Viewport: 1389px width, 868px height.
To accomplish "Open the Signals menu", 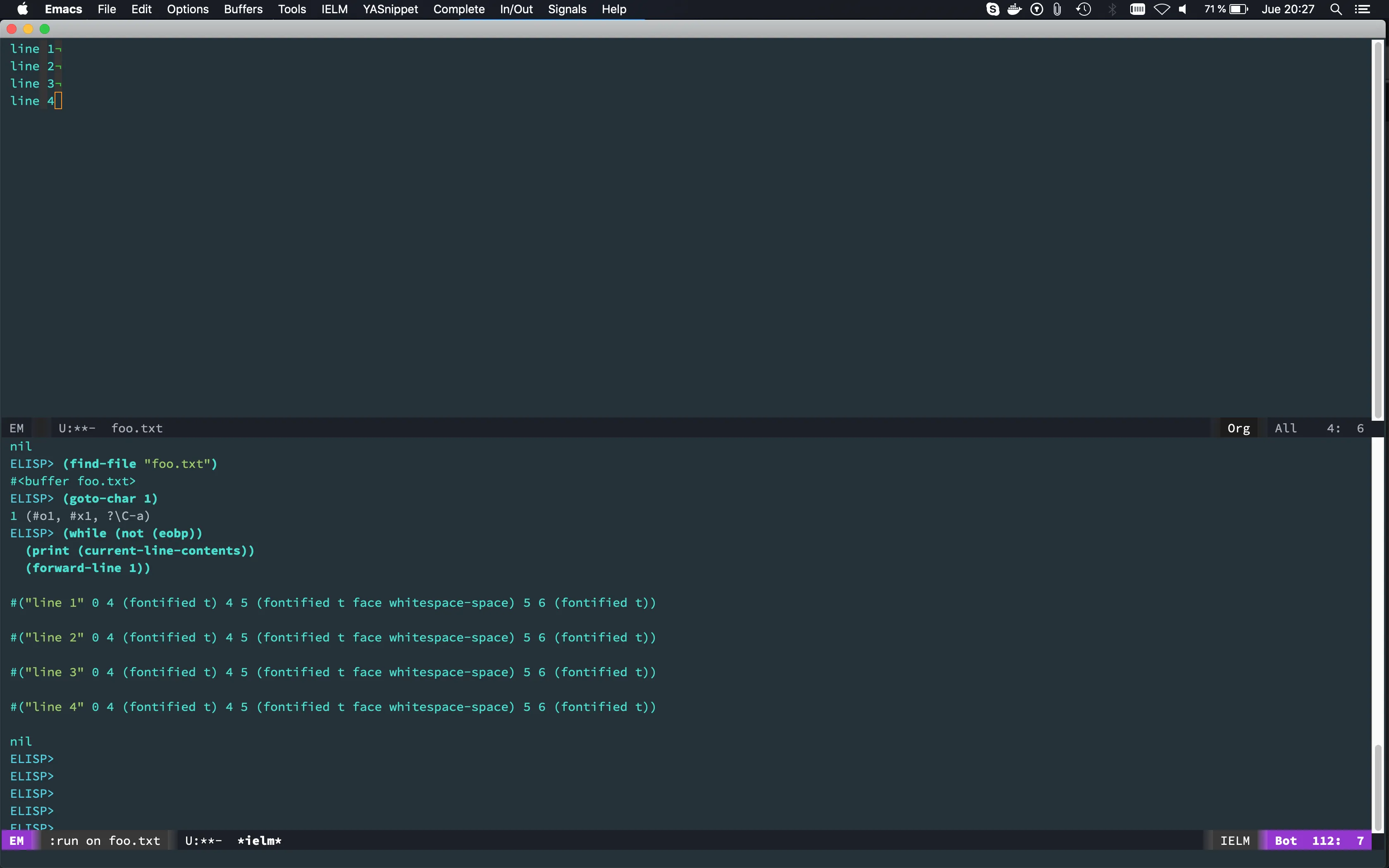I will pos(566,9).
